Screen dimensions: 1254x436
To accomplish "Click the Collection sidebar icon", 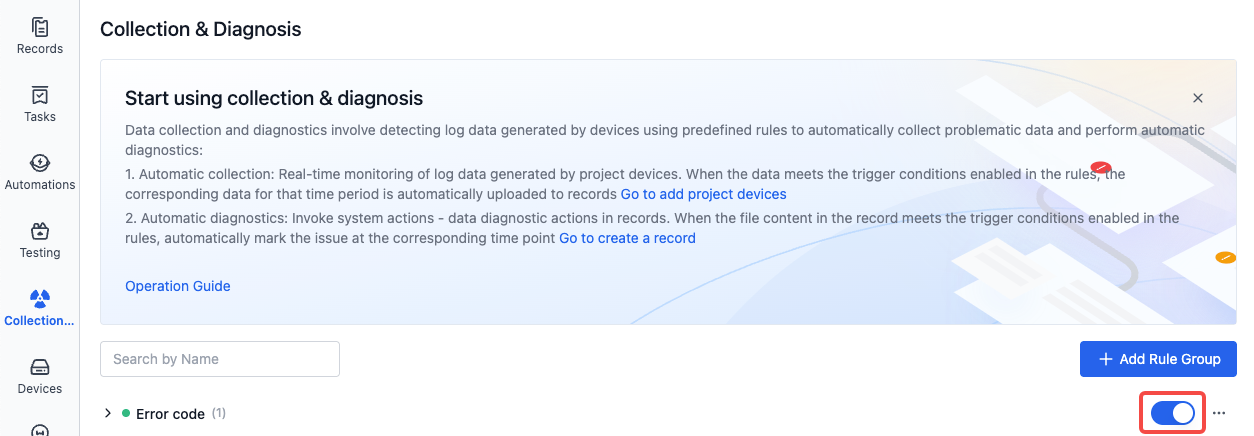I will point(40,308).
